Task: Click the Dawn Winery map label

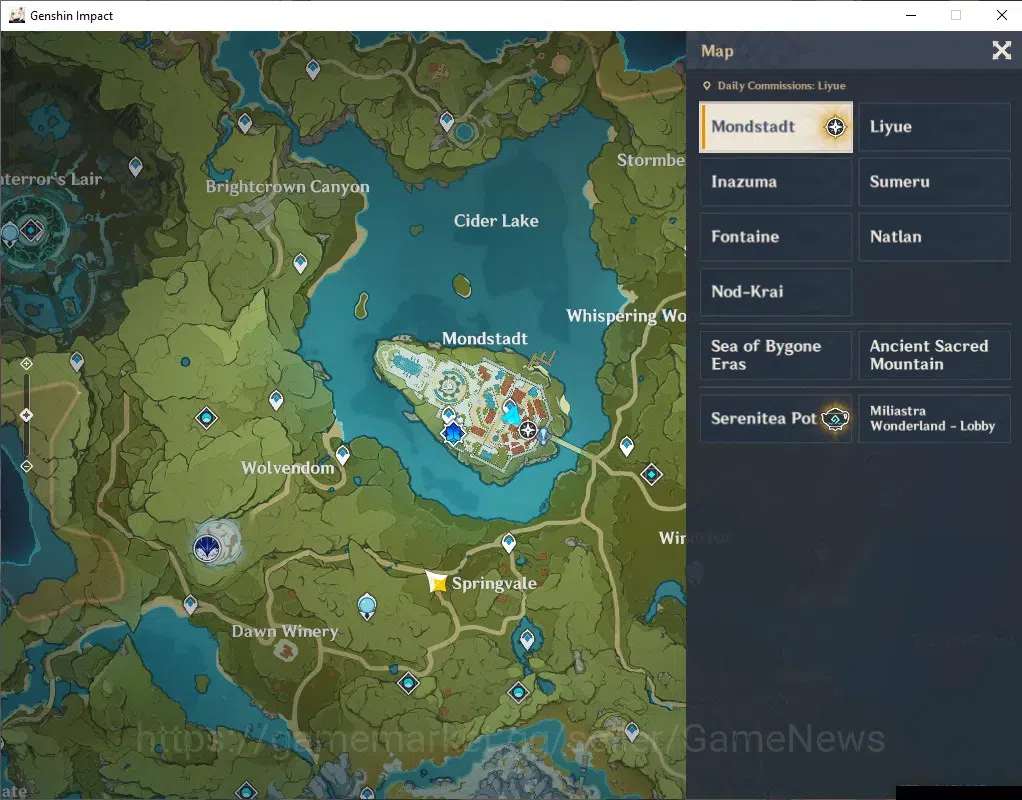Action: [285, 631]
